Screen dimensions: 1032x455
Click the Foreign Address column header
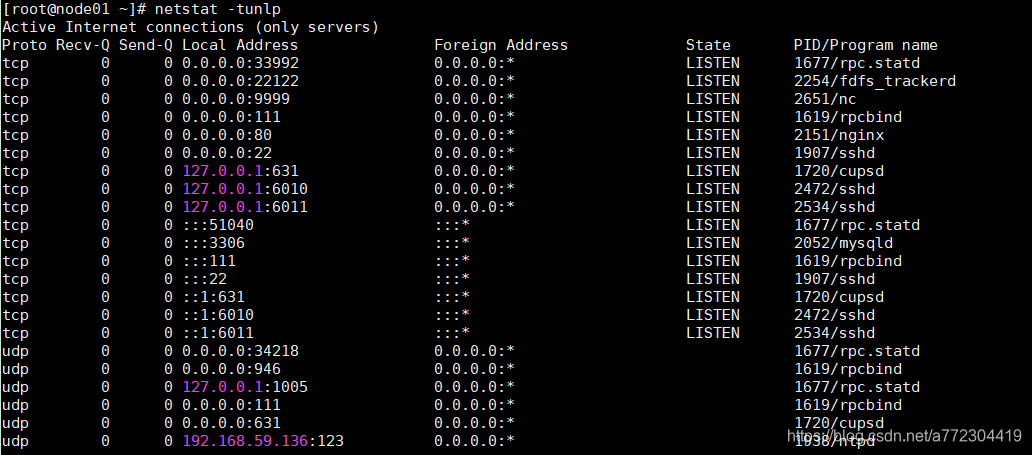click(x=501, y=45)
